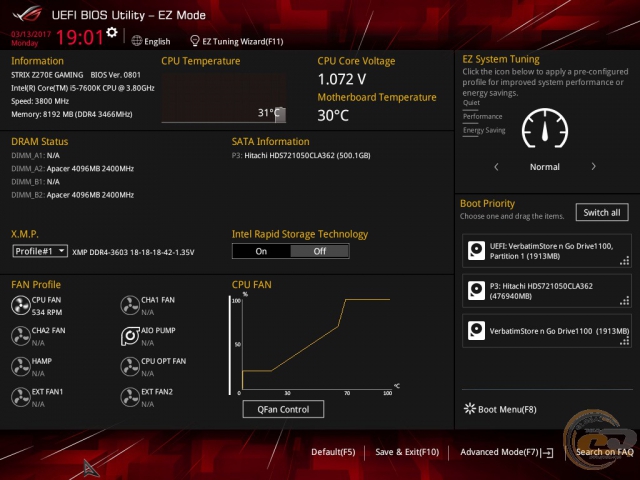
Task: Click the Boot Menu snowflake icon
Action: click(x=470, y=409)
